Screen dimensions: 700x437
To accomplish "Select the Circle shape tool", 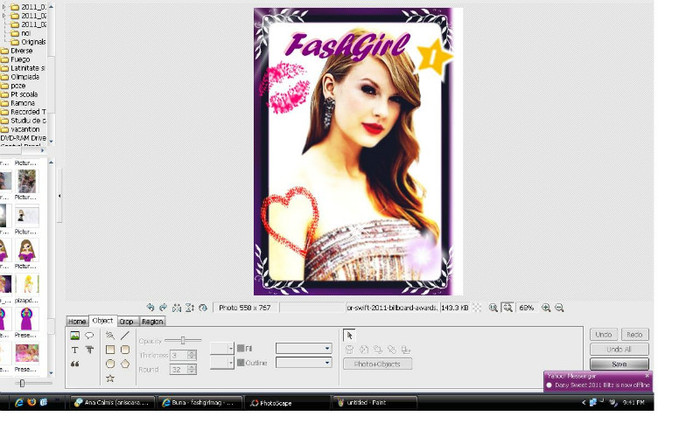I will (110, 364).
